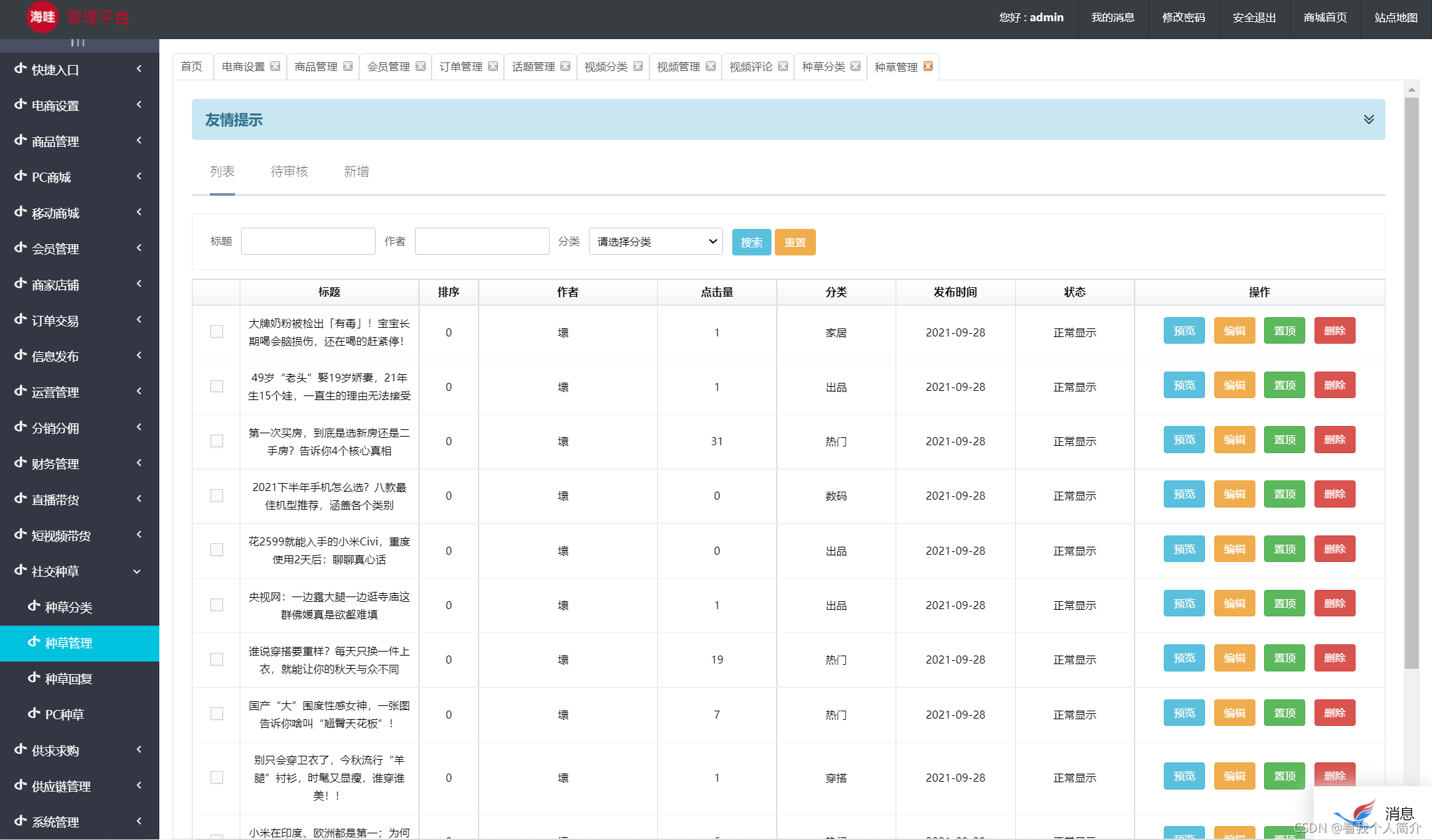
Task: Close the 订单管理 tab
Action: [493, 66]
